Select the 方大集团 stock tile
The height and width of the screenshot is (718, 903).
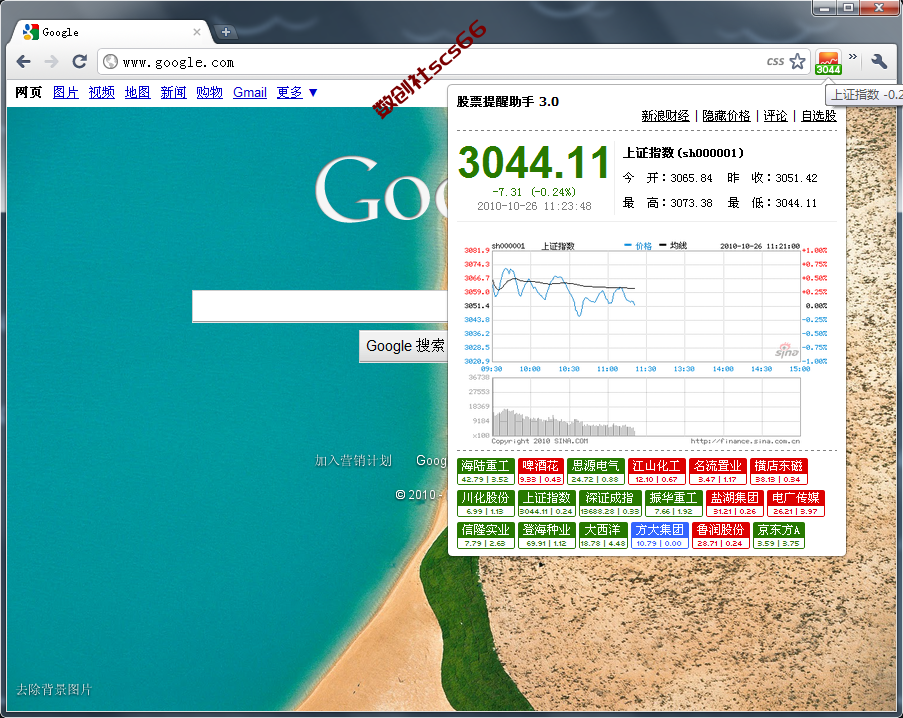[659, 535]
